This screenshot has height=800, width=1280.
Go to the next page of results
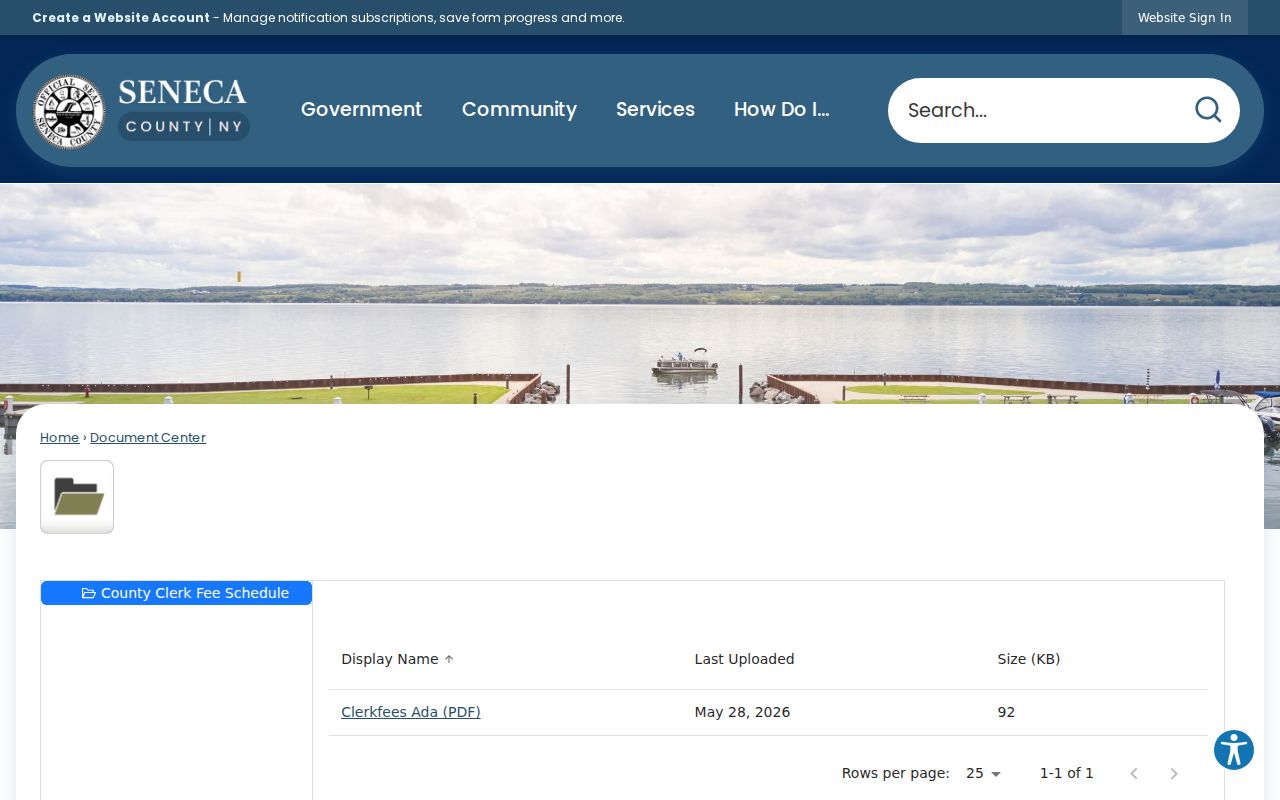pyautogui.click(x=1174, y=773)
